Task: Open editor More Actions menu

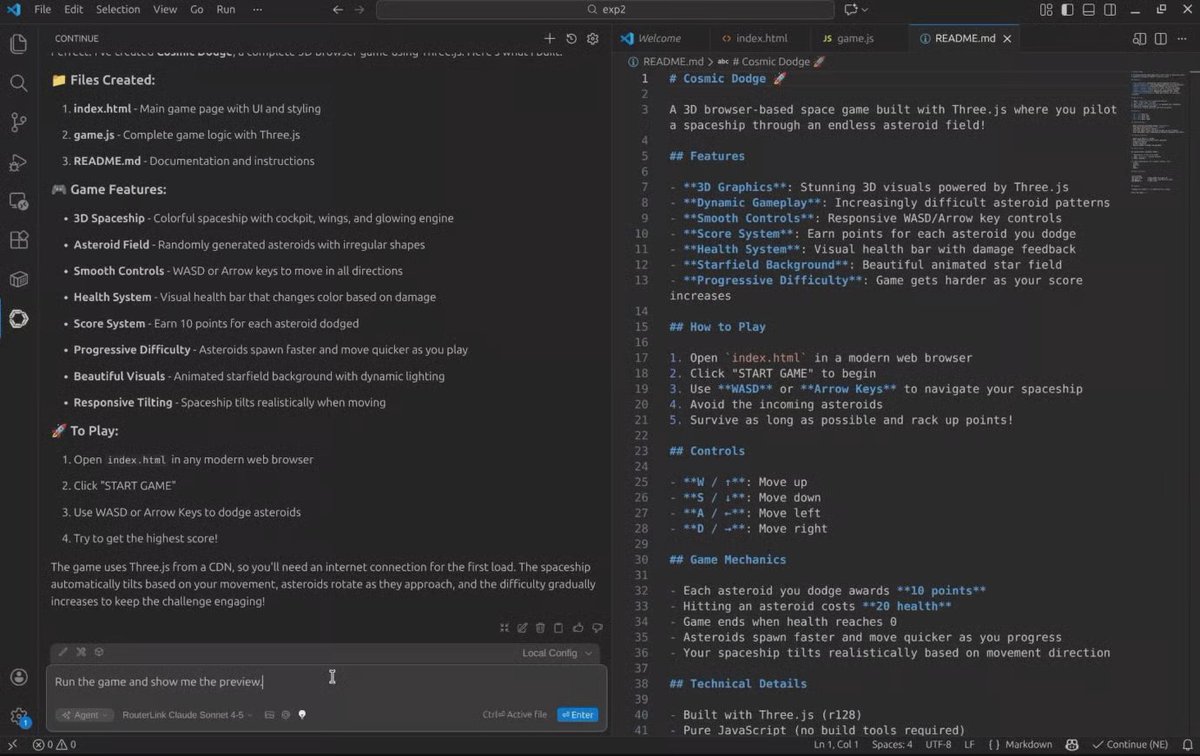Action: 1182,39
